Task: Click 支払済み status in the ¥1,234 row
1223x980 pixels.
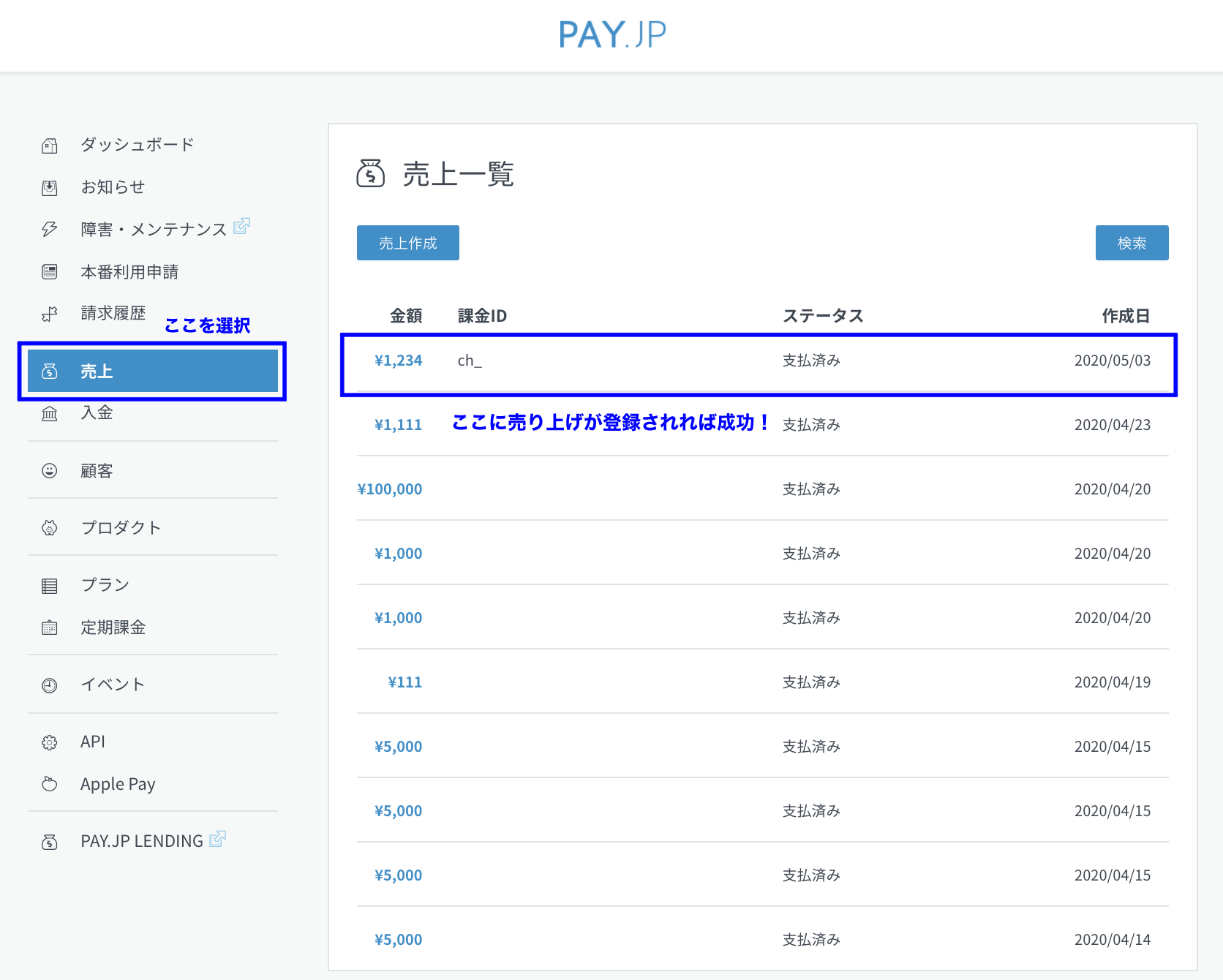Action: [812, 361]
